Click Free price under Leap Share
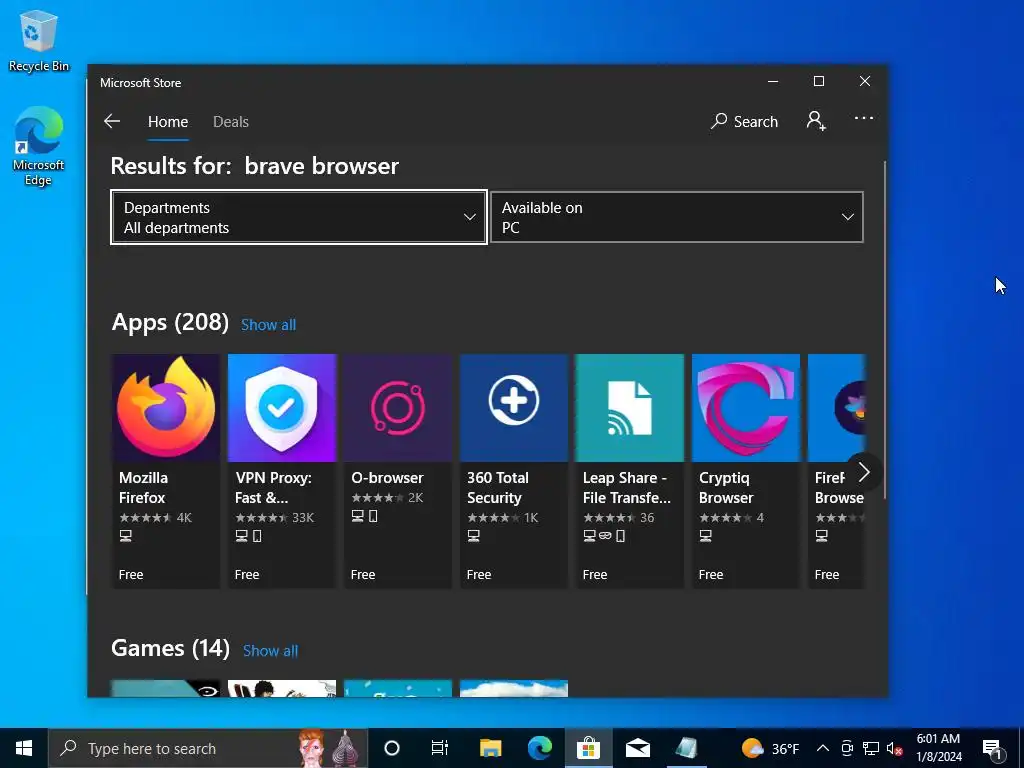This screenshot has height=768, width=1024. pyautogui.click(x=595, y=575)
